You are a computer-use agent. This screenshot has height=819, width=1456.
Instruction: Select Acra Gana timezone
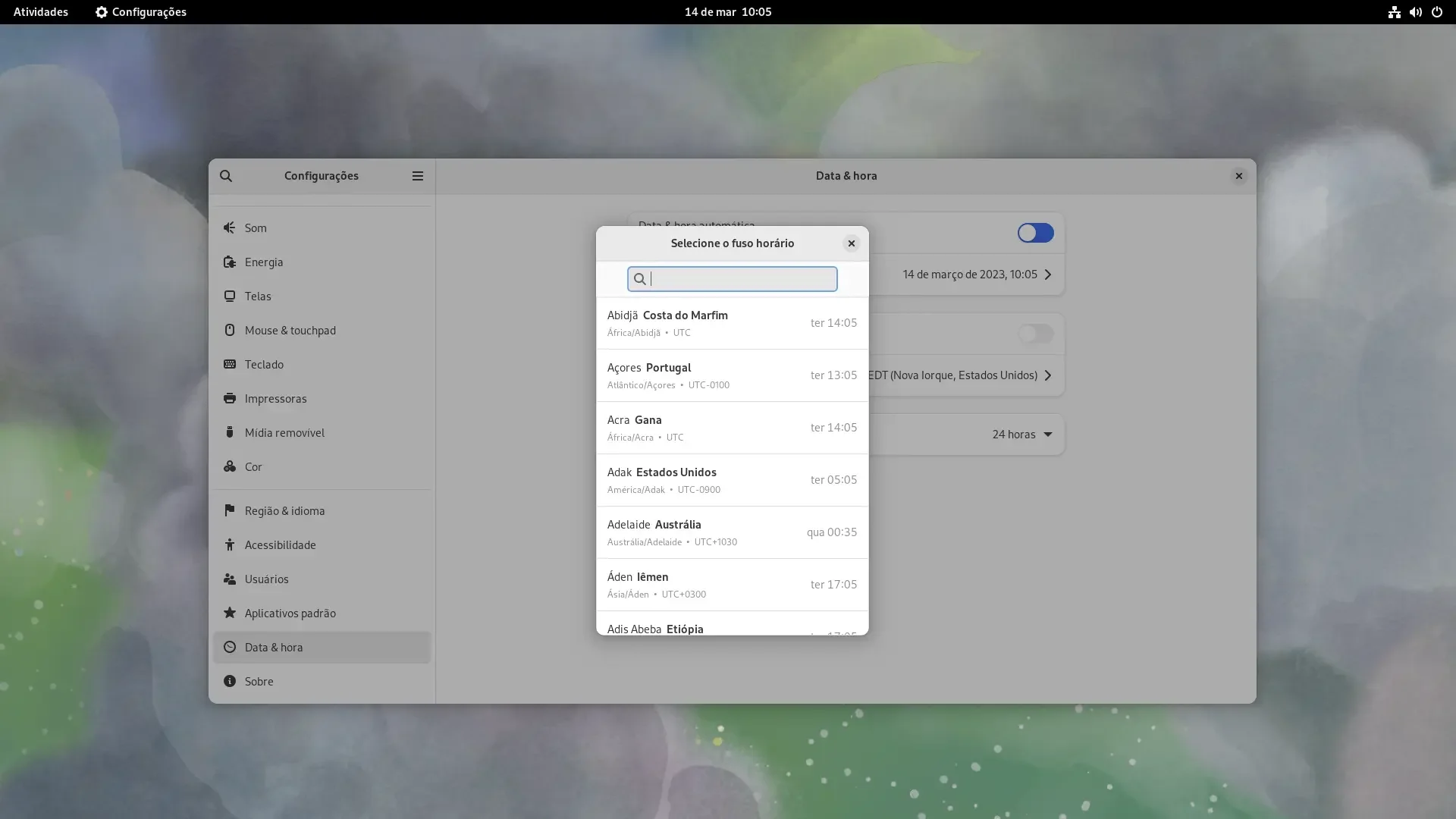pyautogui.click(x=732, y=428)
